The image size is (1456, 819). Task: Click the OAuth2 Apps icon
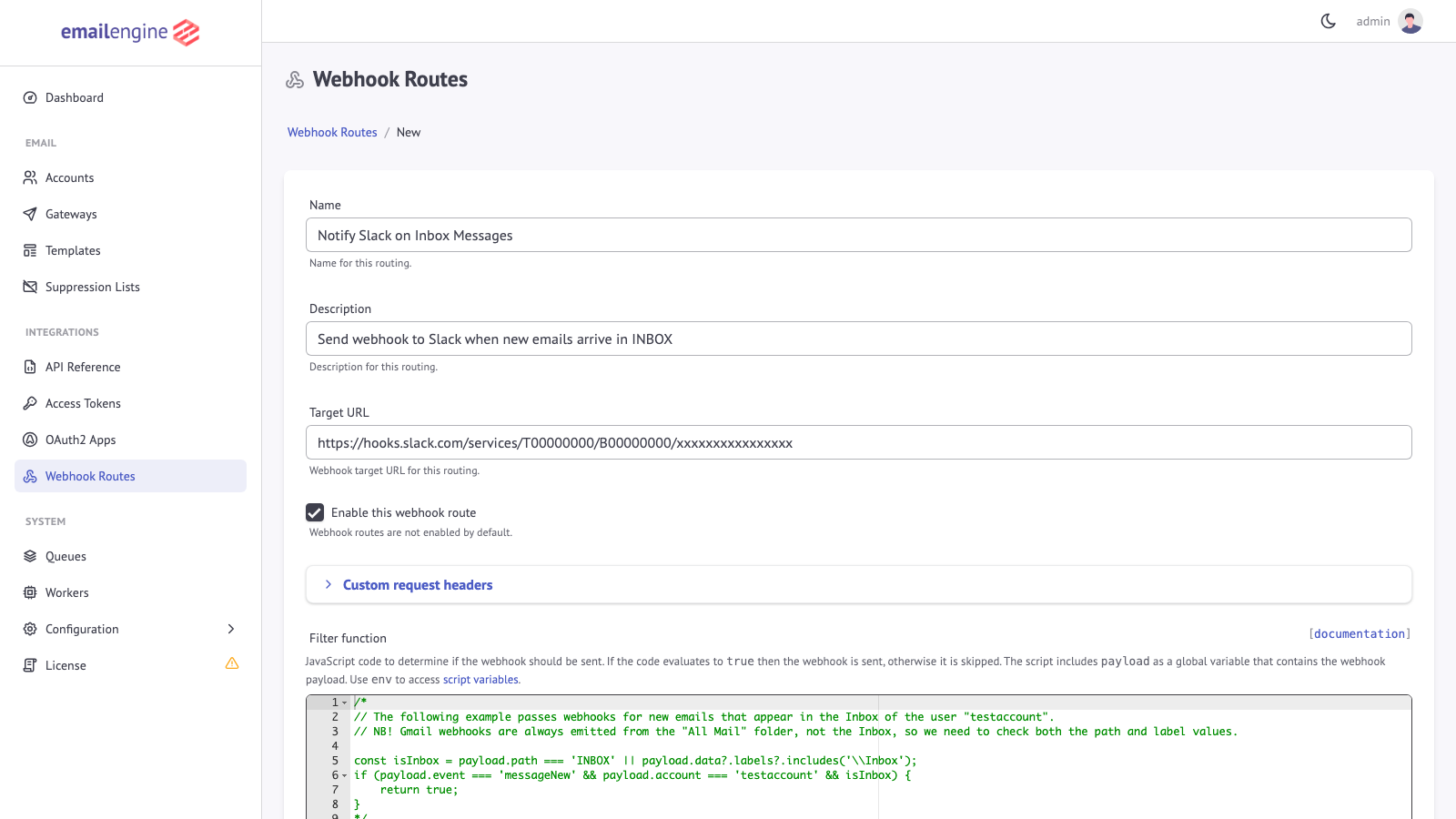(30, 440)
